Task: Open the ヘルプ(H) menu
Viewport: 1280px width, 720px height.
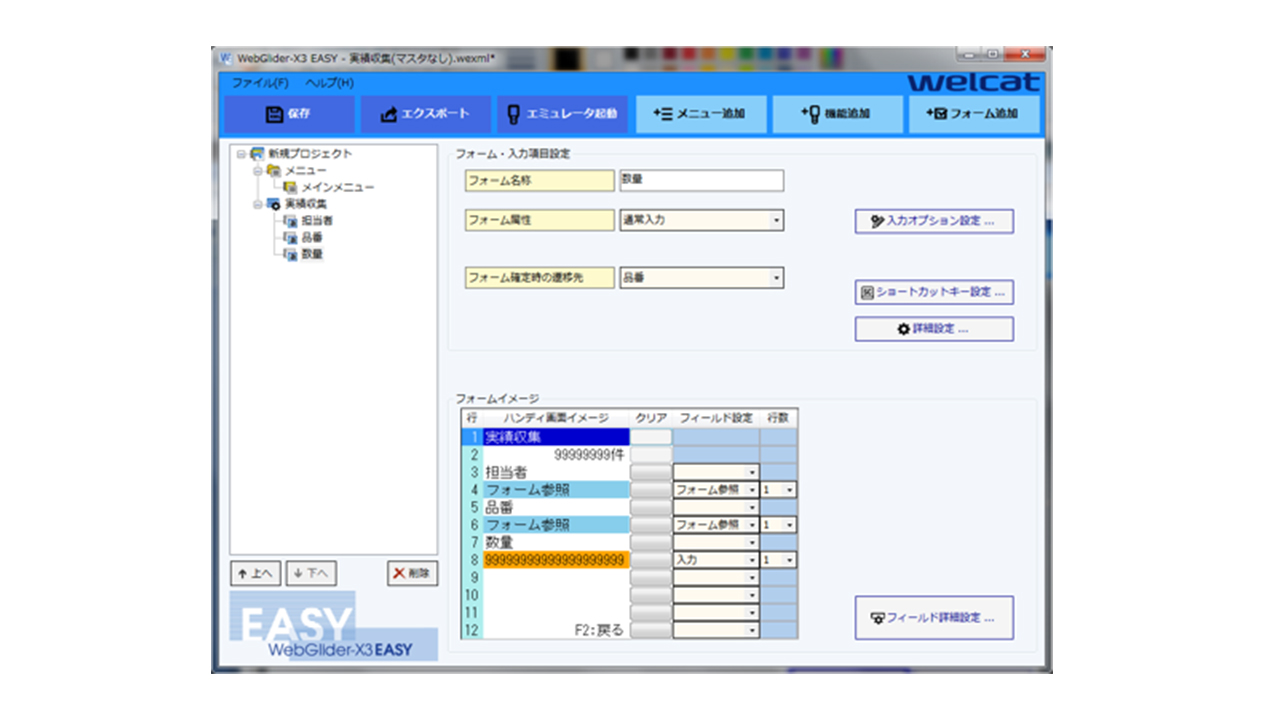Action: coord(329,82)
